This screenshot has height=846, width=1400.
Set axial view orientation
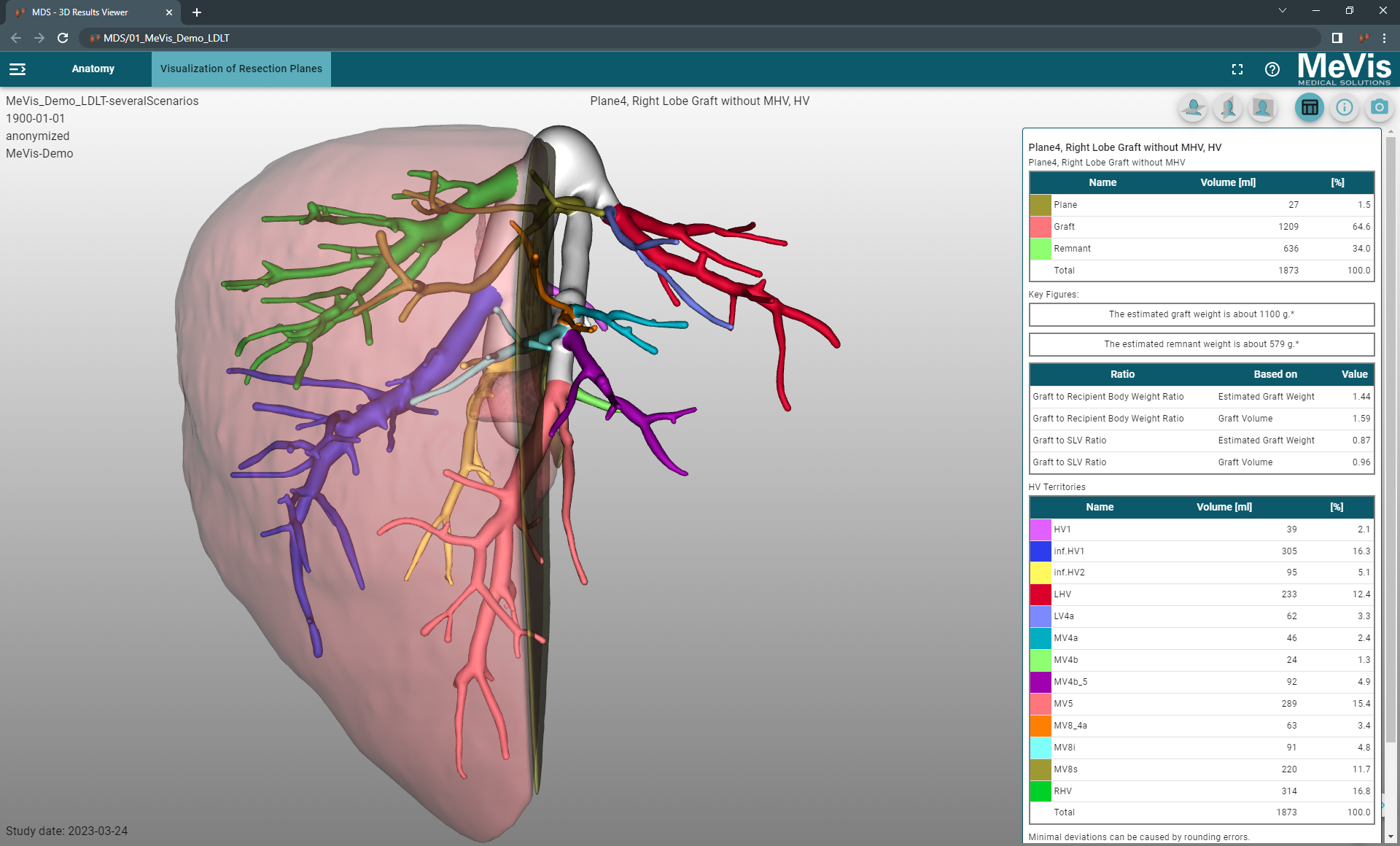pos(1194,108)
